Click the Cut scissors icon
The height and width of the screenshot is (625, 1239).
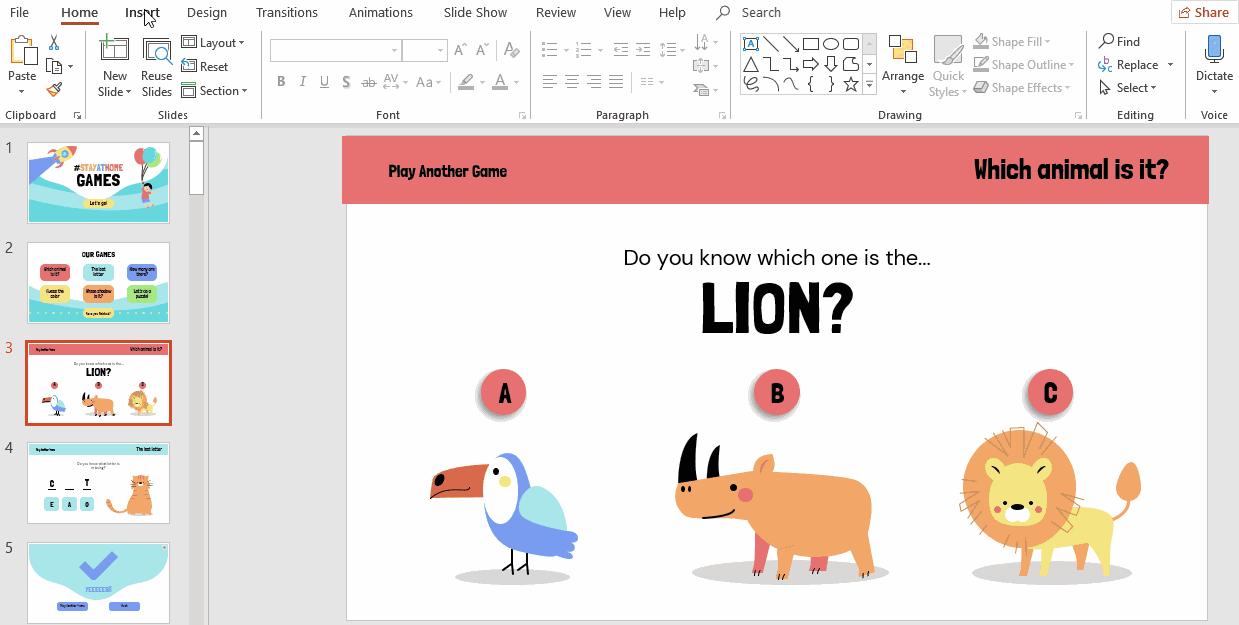click(x=54, y=42)
